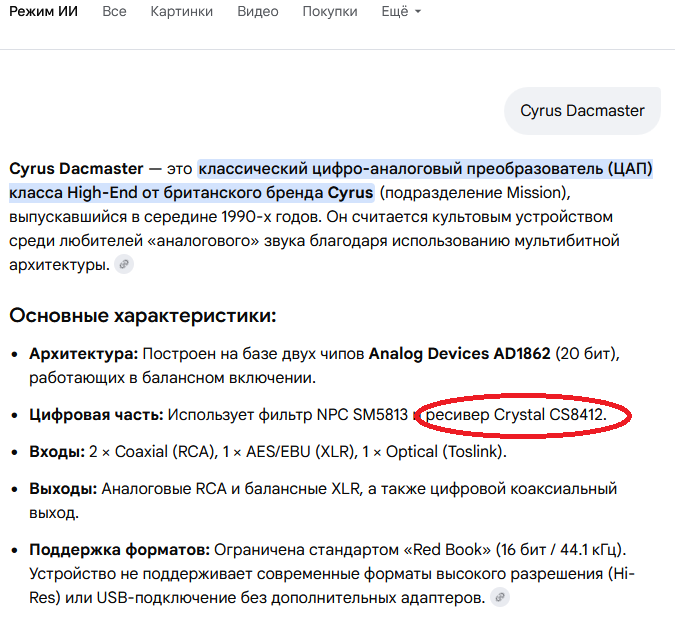Click bold "Cyrus Dacmaster" at paragraph start
Screen dimensions: 675x621
click(x=76, y=168)
